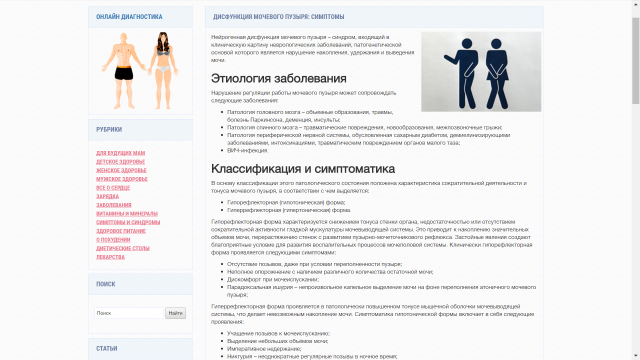Click the 'Учащение позывов к мочеиспусканию' bullet
The image size is (640, 360).
278,333
